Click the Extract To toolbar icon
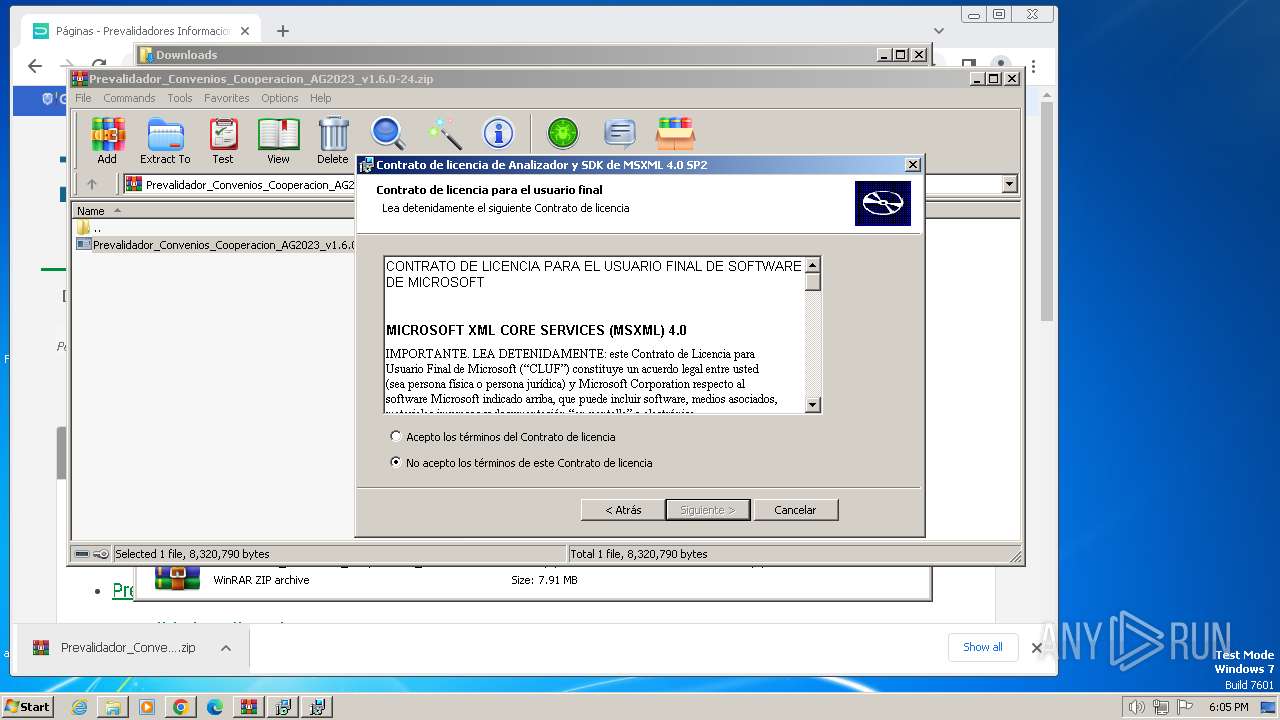 point(165,140)
